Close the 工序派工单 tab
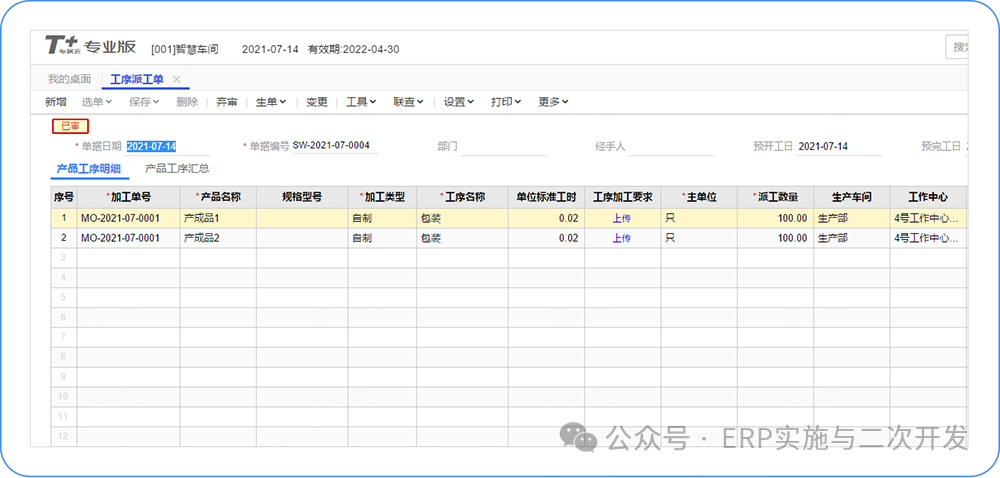 coord(177,79)
